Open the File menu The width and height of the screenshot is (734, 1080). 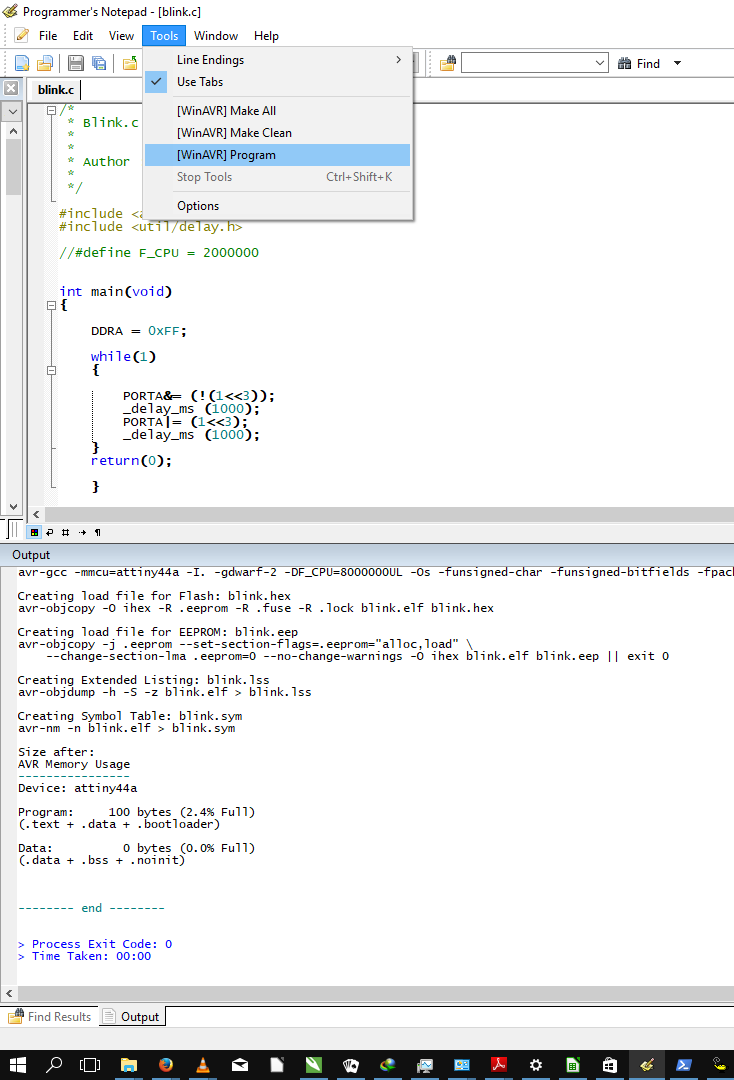click(48, 36)
